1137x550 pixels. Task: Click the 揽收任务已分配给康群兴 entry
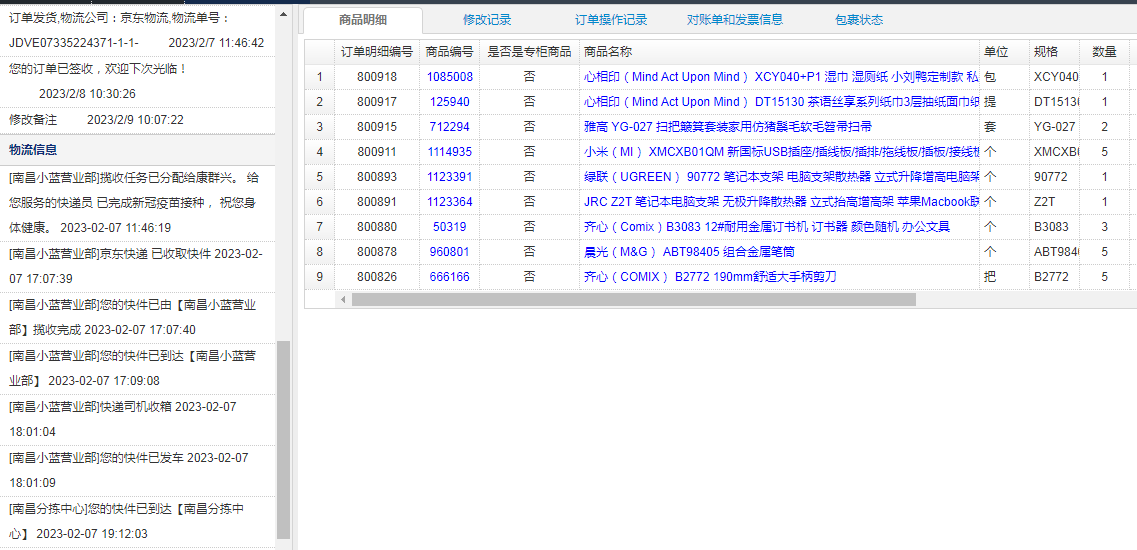click(x=138, y=202)
